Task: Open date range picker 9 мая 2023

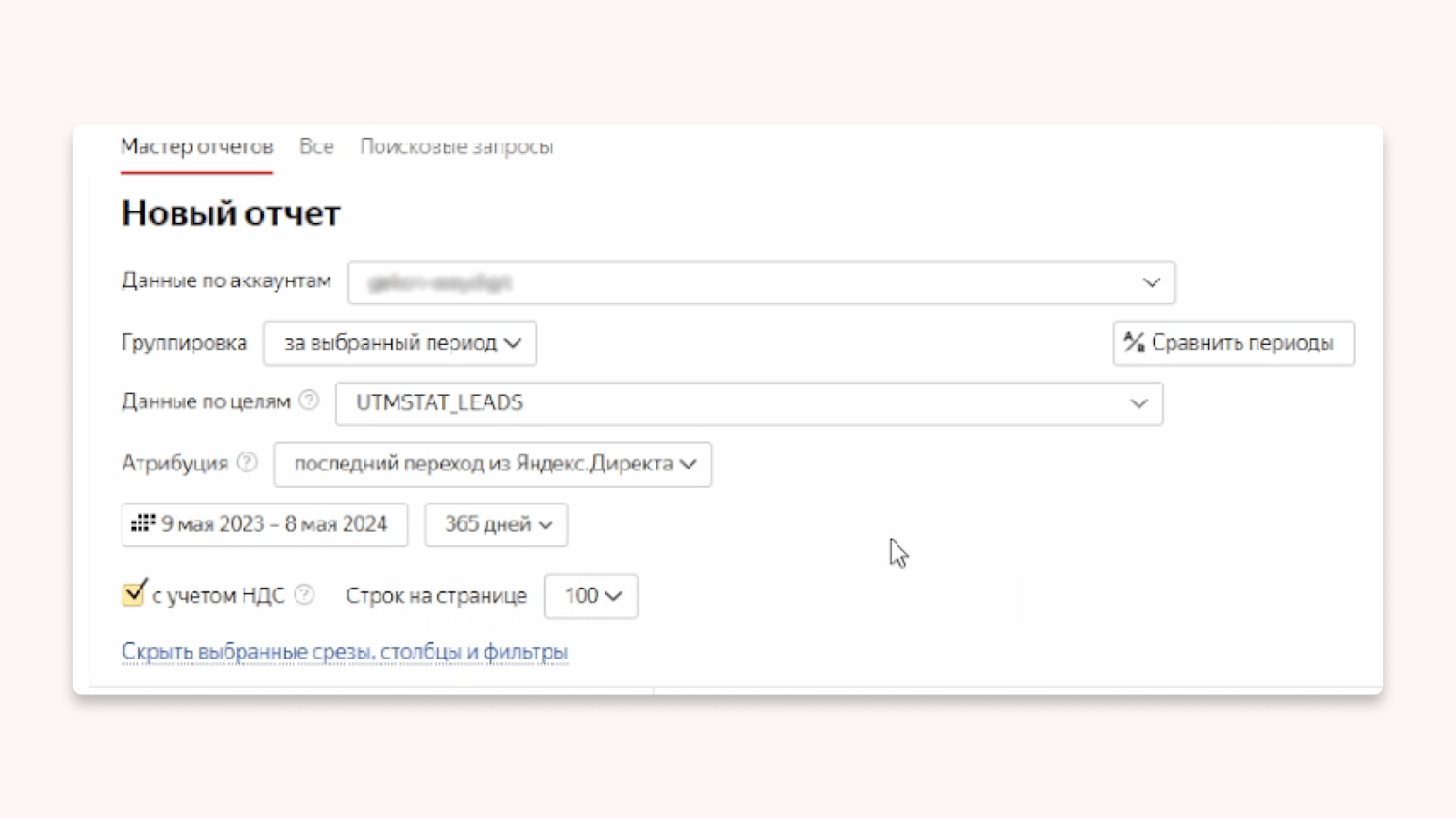Action: (x=265, y=524)
